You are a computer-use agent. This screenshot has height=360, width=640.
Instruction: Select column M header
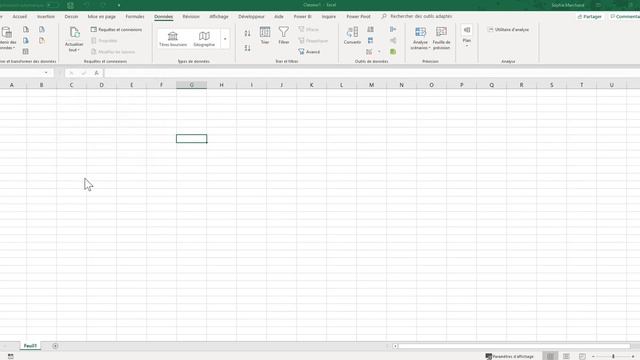371,85
